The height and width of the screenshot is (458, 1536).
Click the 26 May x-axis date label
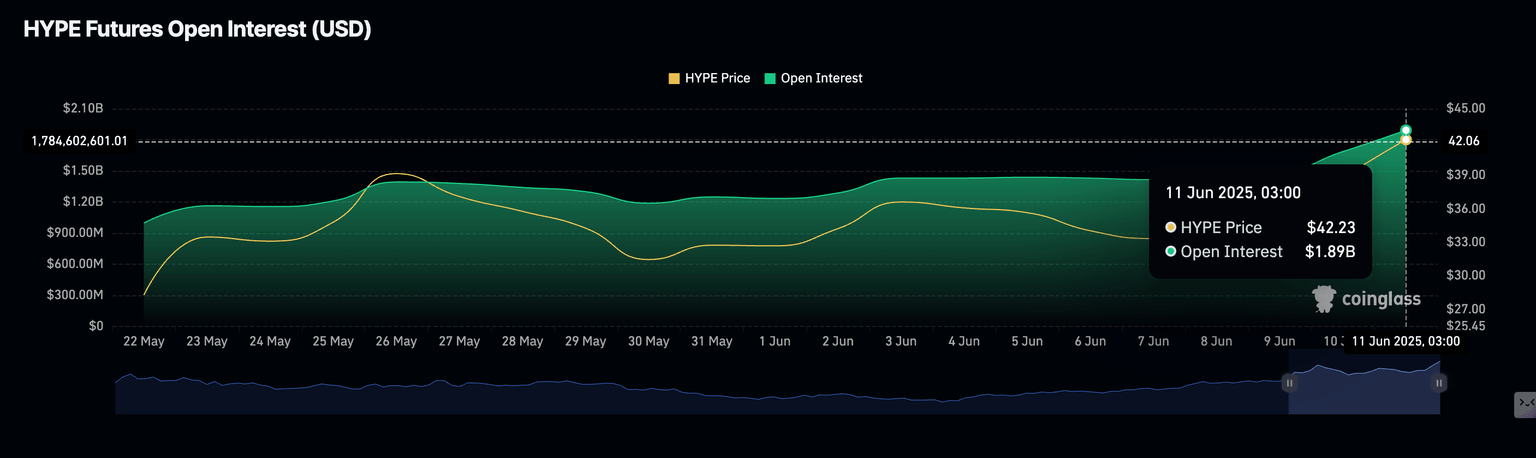(x=396, y=341)
